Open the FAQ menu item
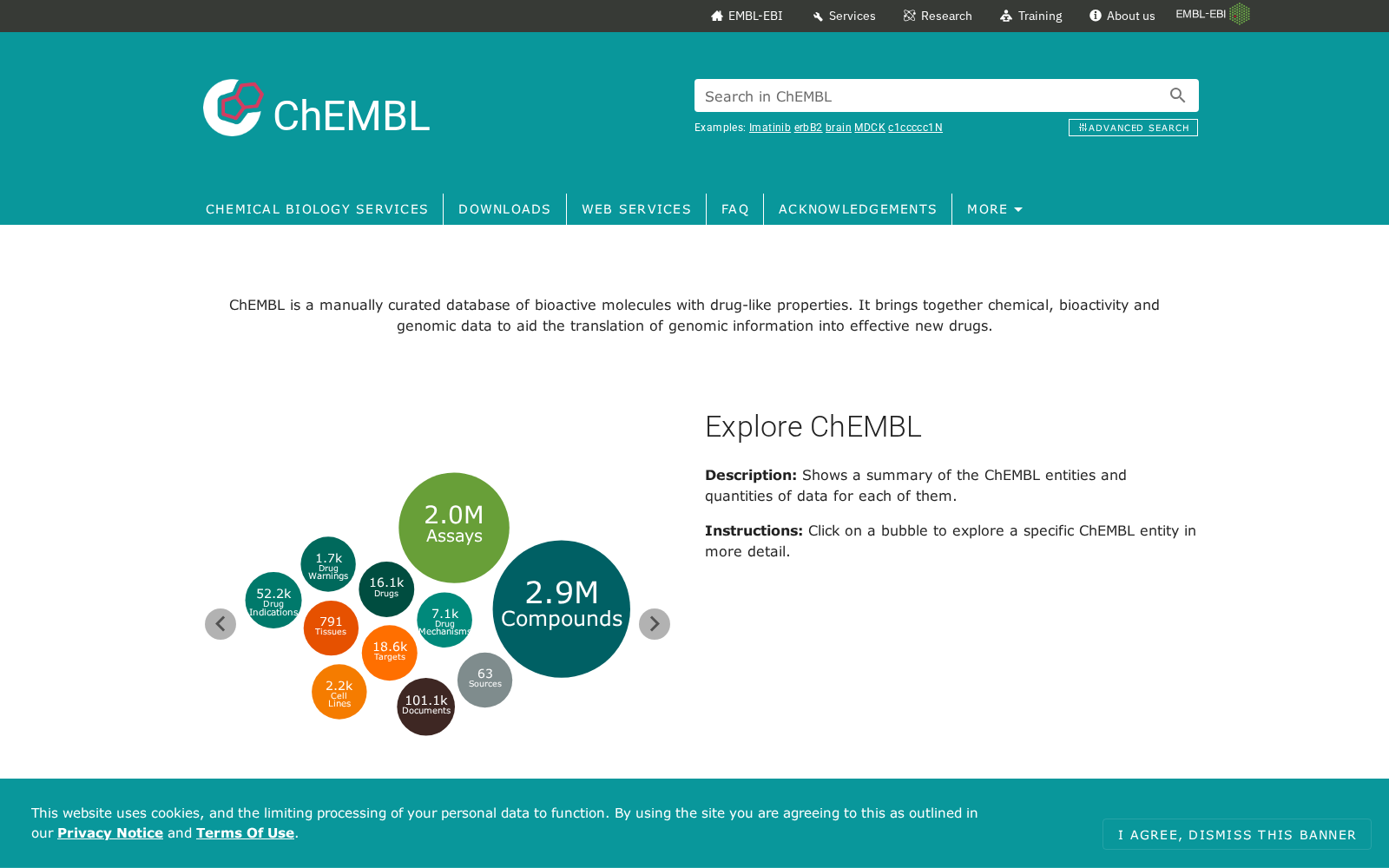 tap(735, 209)
